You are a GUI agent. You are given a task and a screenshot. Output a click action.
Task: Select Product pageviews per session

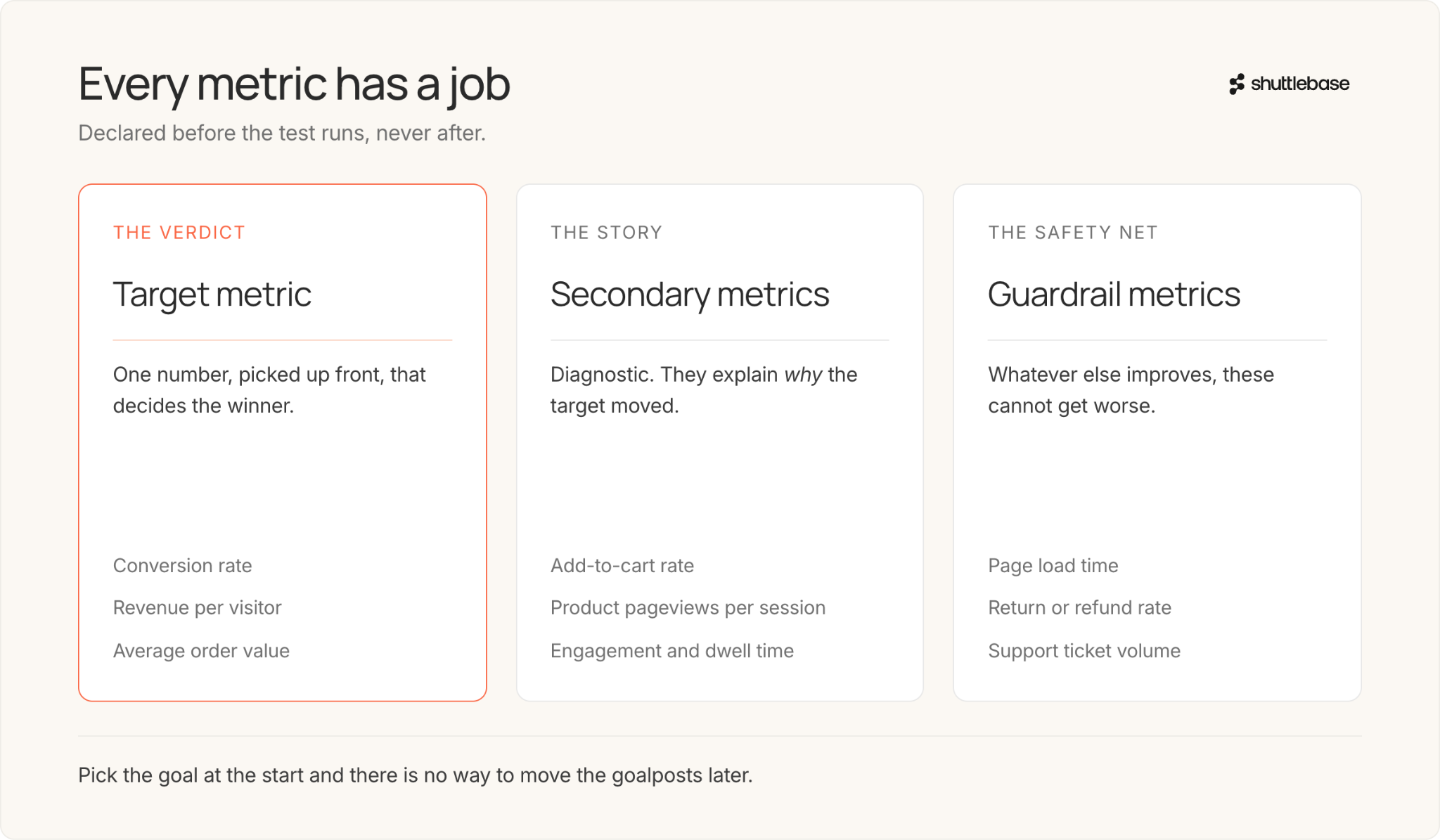click(688, 608)
